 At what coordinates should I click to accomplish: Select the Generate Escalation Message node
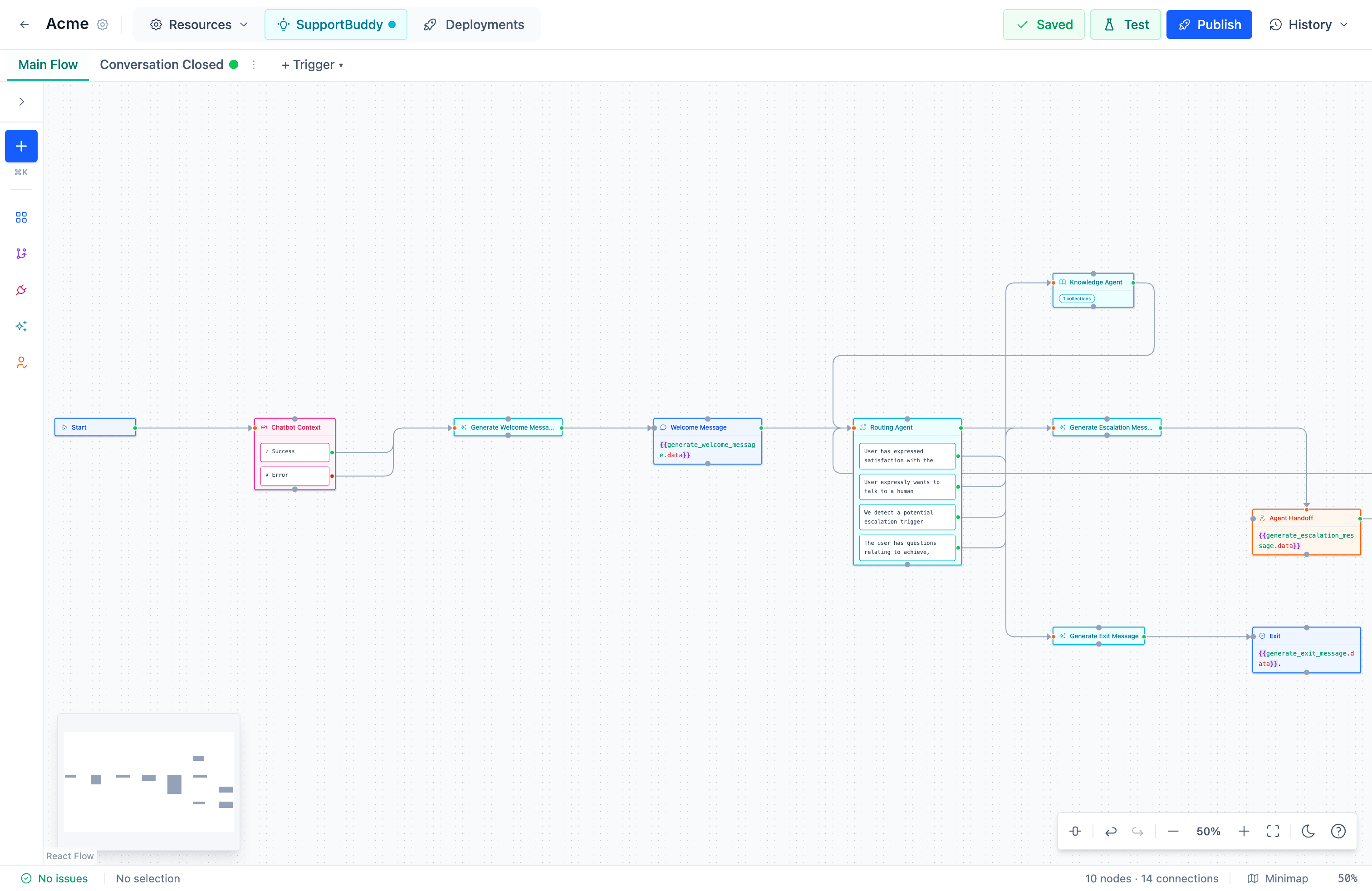point(1107,428)
